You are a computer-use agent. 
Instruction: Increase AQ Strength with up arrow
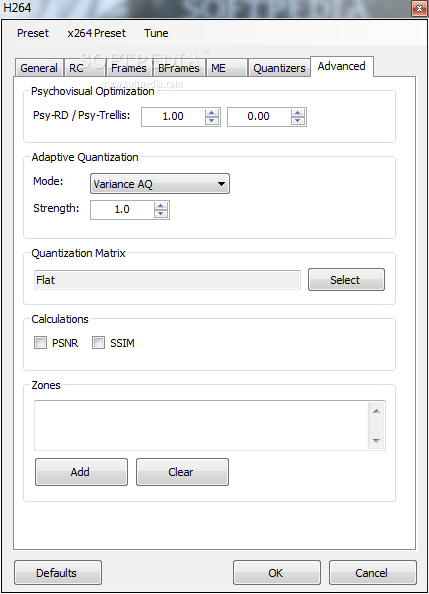(x=161, y=205)
